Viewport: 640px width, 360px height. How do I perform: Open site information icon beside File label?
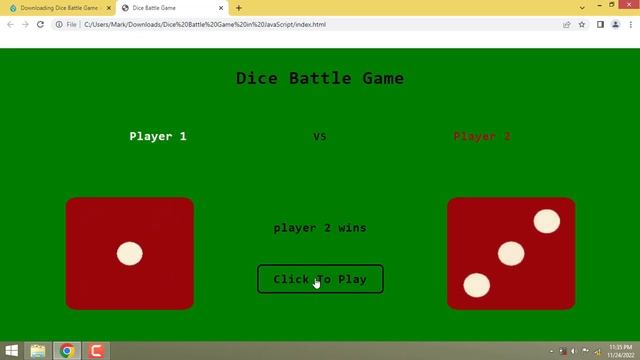coord(59,24)
